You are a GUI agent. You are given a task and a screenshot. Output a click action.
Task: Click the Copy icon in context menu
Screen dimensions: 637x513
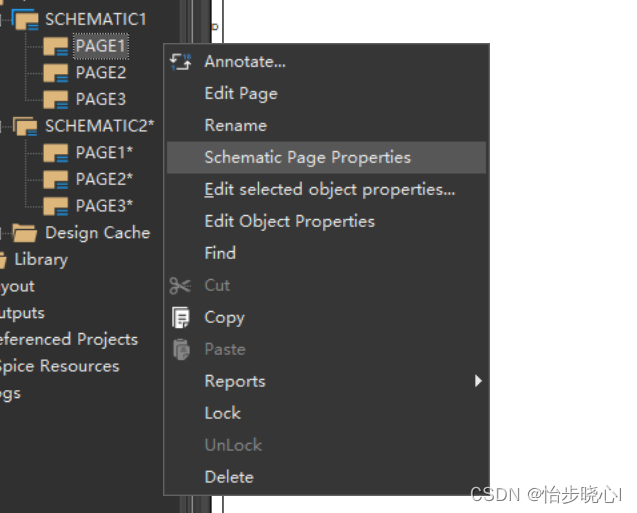point(181,317)
